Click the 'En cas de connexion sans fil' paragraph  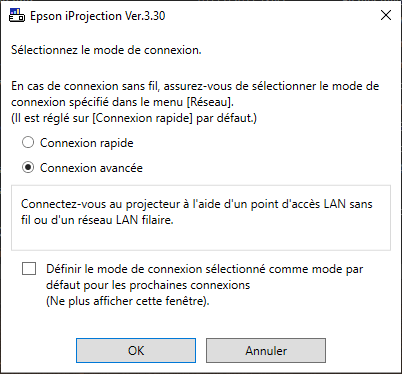coord(195,94)
